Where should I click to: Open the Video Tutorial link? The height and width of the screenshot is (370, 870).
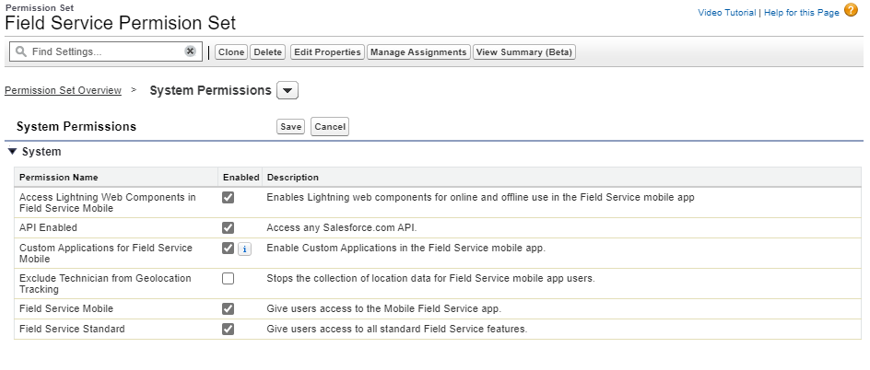tap(727, 12)
